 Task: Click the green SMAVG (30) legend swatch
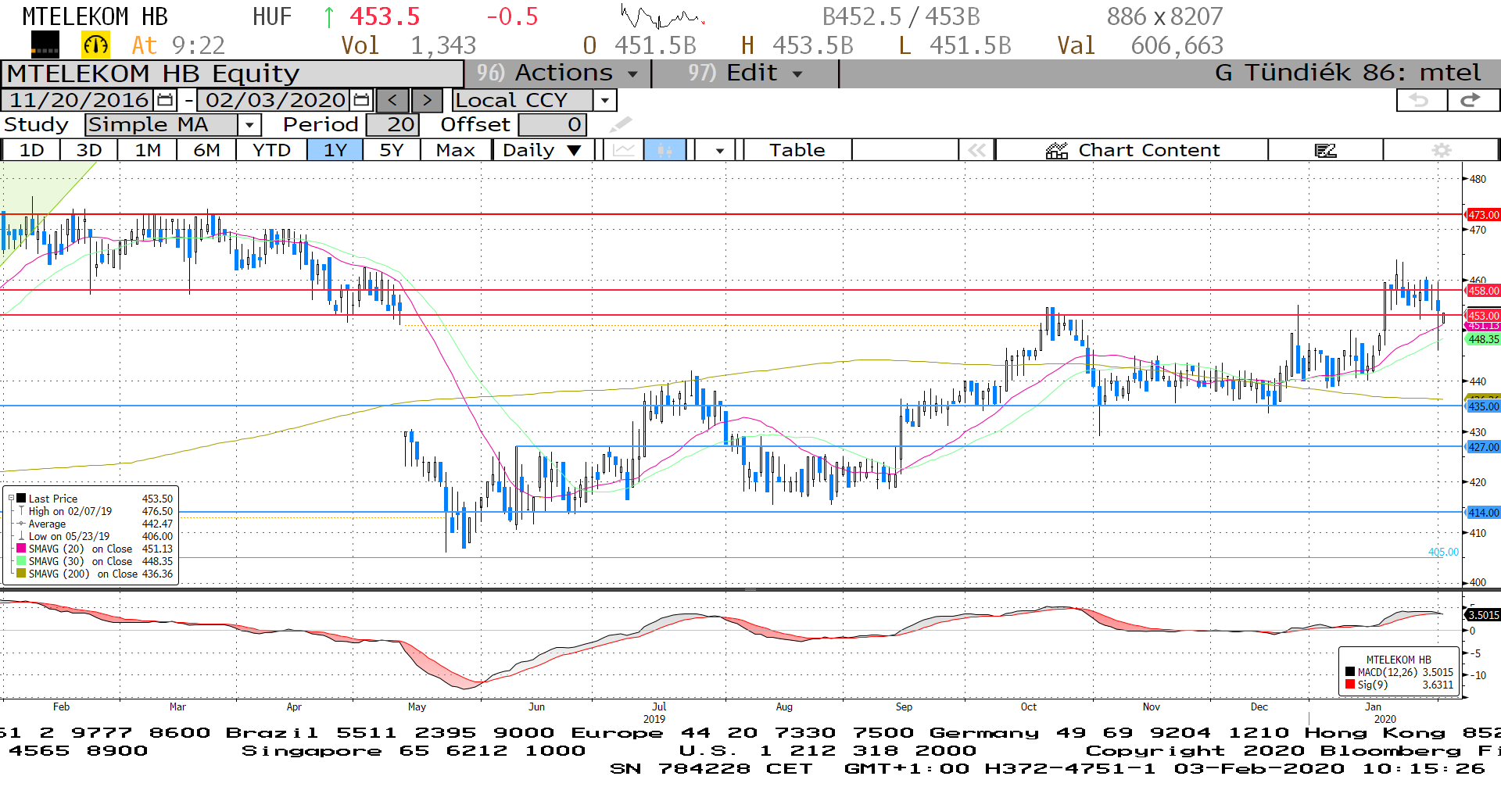(x=22, y=561)
